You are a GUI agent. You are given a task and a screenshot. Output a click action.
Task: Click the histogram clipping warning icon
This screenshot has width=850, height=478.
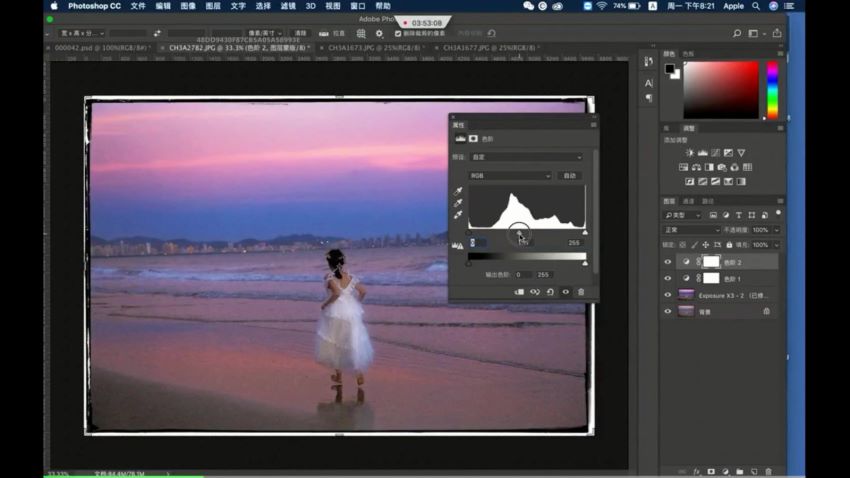(458, 246)
